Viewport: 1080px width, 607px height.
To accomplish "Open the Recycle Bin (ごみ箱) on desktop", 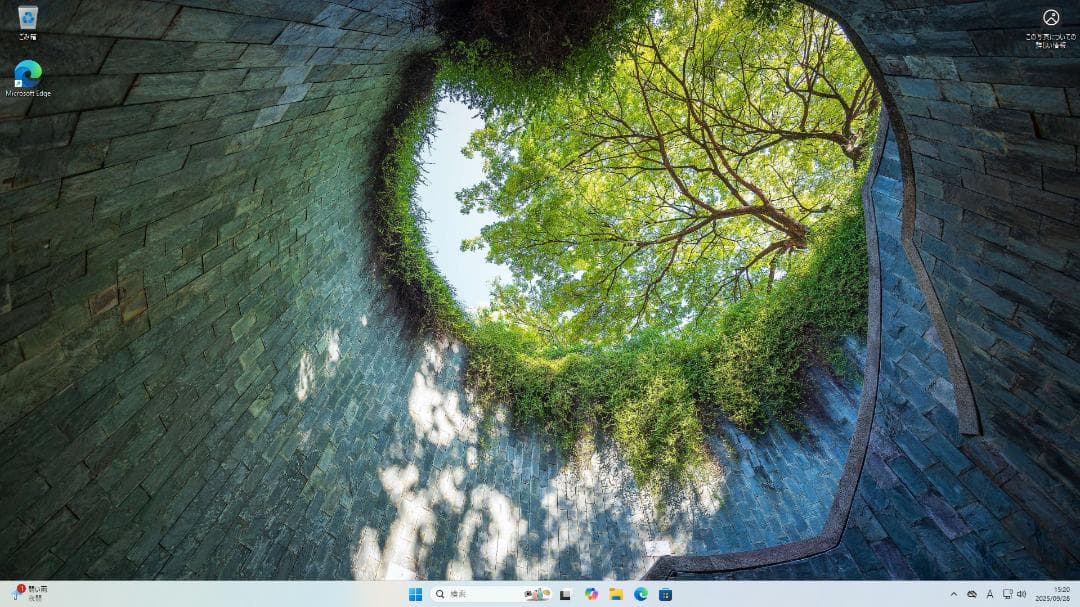I will click(26, 20).
